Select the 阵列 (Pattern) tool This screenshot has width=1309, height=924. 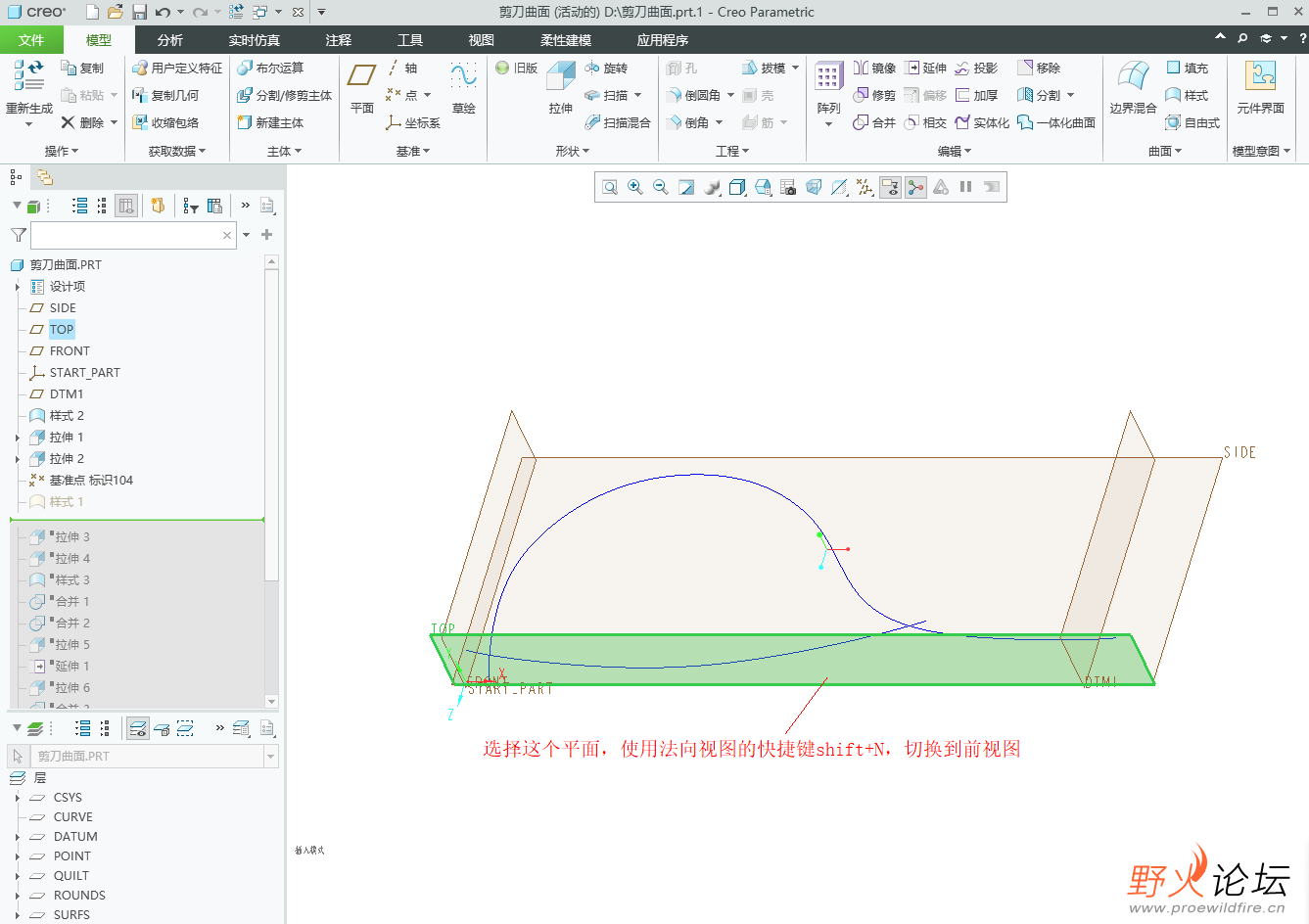(828, 95)
